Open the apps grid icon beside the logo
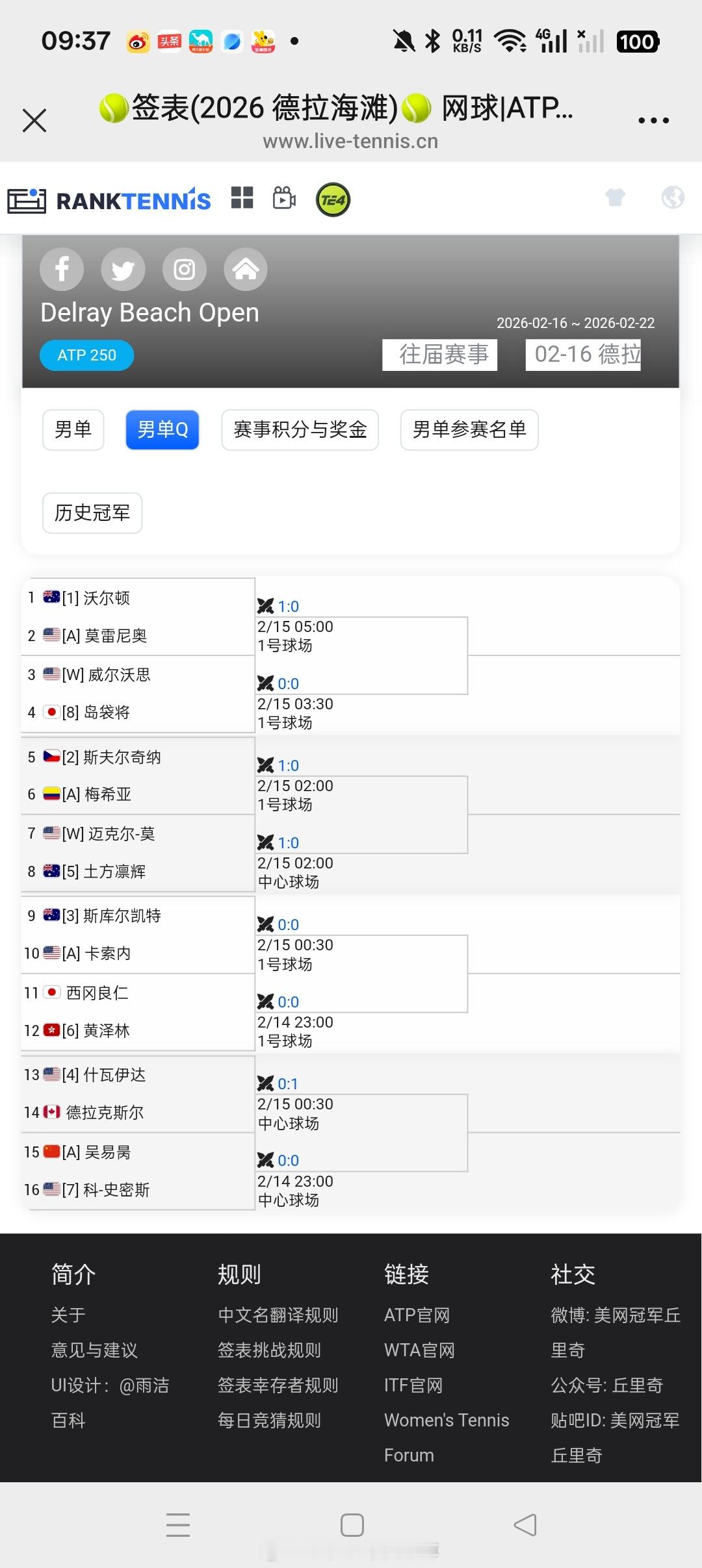Viewport: 702px width, 1568px height. [242, 198]
